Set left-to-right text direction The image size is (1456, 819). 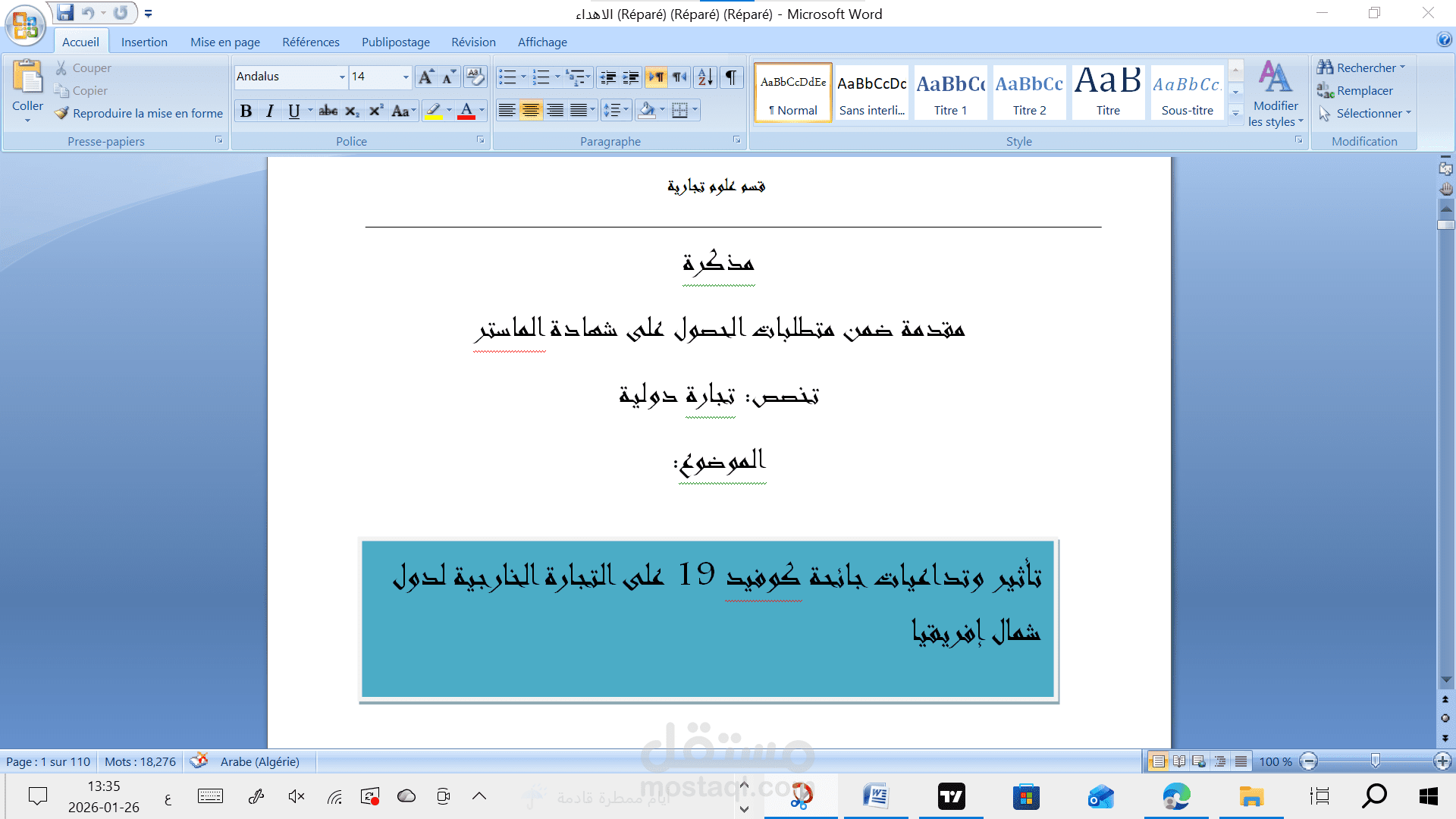[x=656, y=77]
